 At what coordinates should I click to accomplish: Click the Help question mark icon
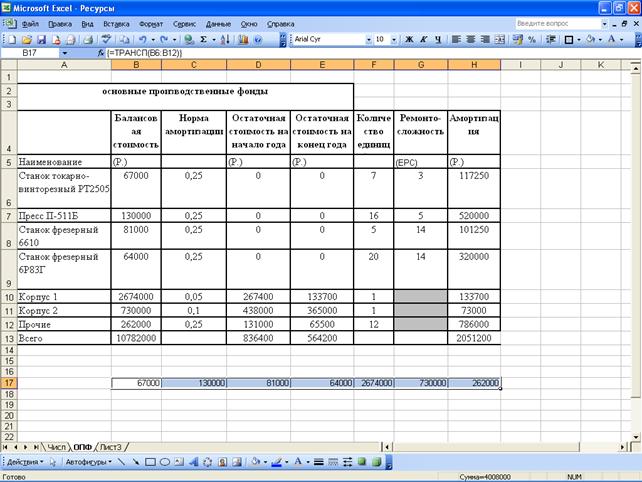point(258,39)
